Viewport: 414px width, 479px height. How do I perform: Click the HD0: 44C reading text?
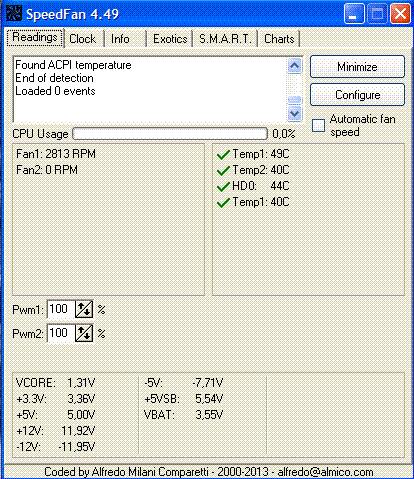261,186
